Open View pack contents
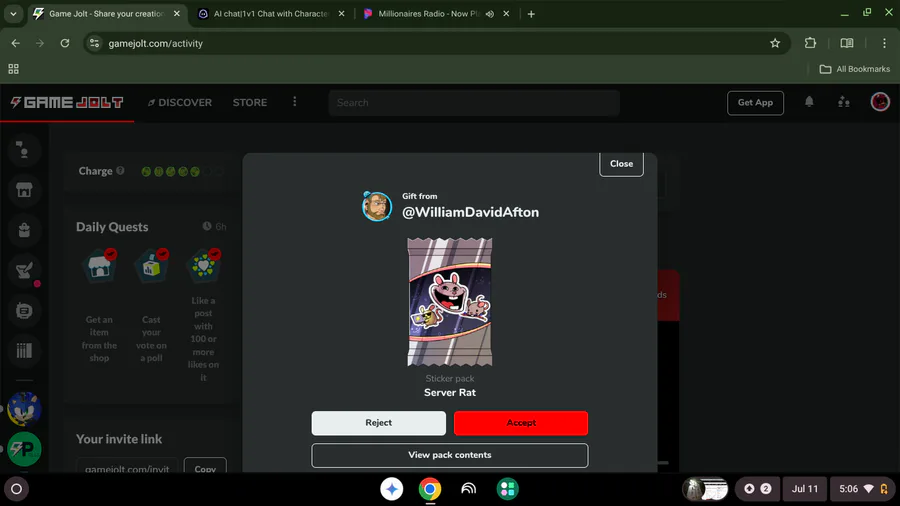Viewport: 900px width, 506px height. 449,455
